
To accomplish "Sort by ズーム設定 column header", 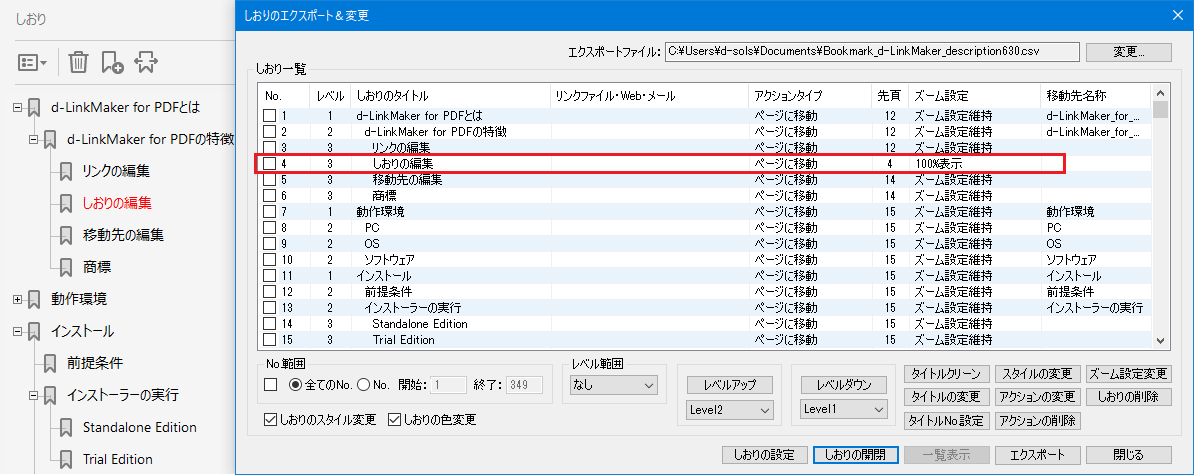I will [x=975, y=96].
